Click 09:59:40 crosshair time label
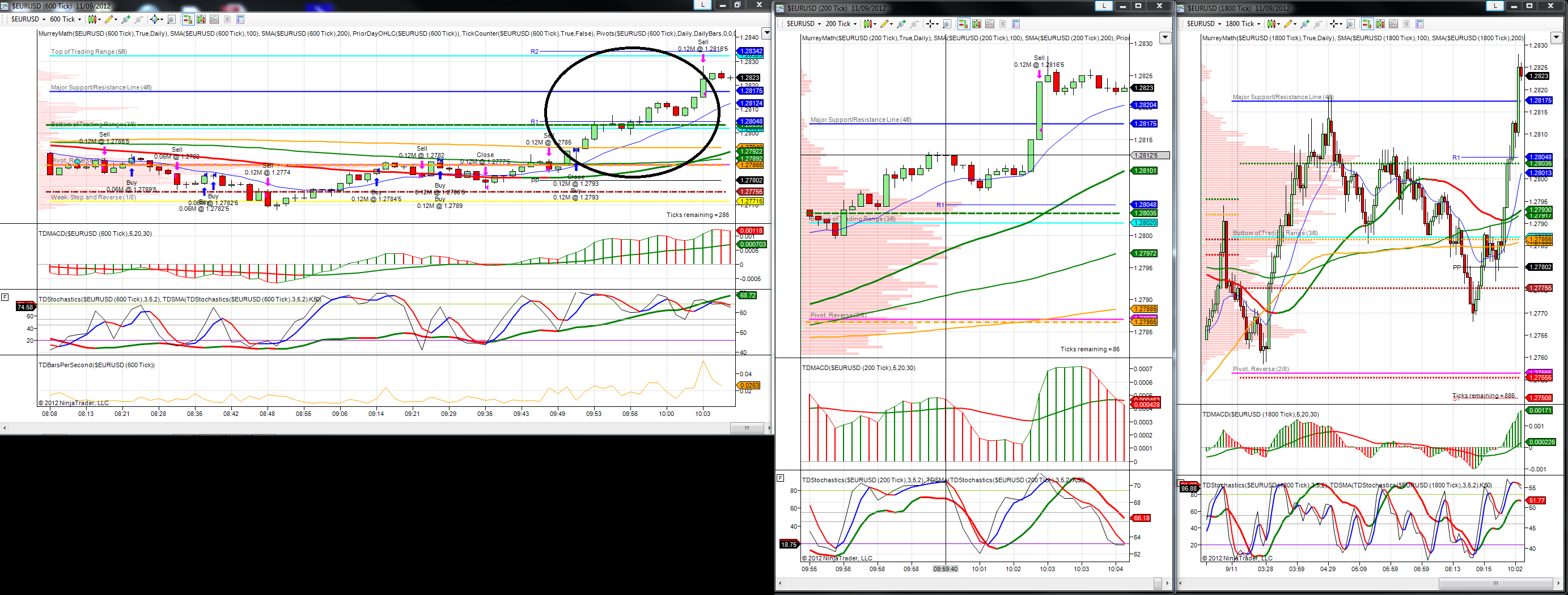The height and width of the screenshot is (595, 1568). click(946, 569)
